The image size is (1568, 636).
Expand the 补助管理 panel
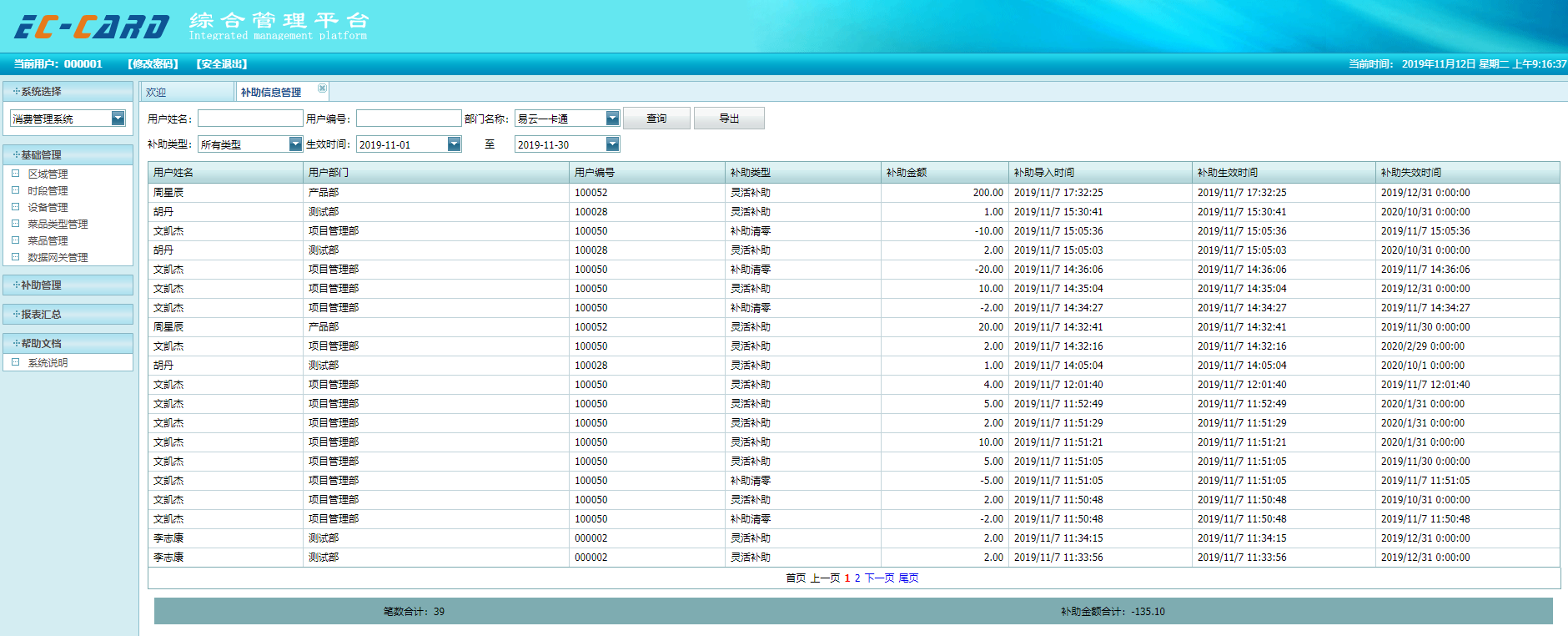[68, 285]
